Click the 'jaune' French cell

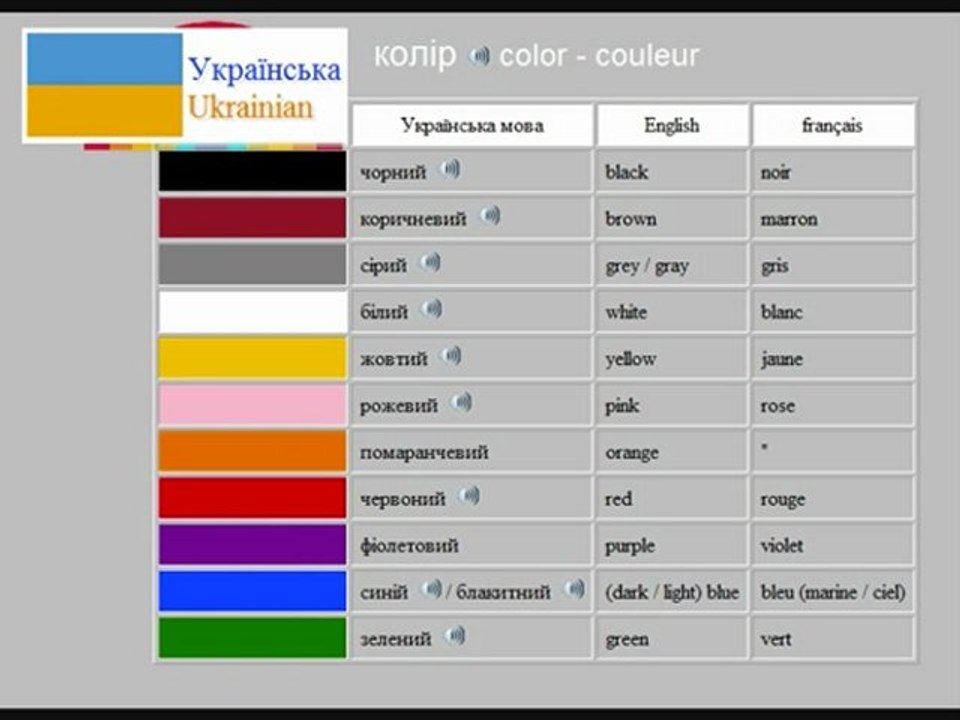pos(833,358)
